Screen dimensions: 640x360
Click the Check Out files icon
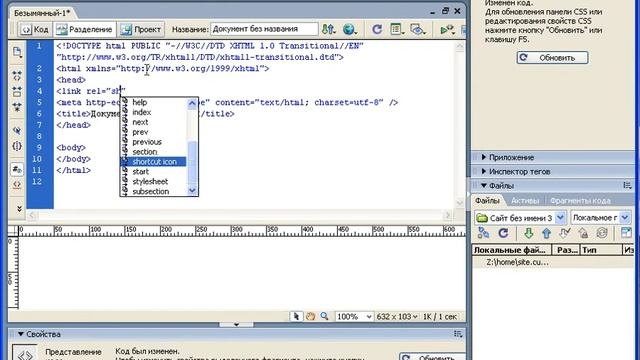pyautogui.click(x=564, y=233)
